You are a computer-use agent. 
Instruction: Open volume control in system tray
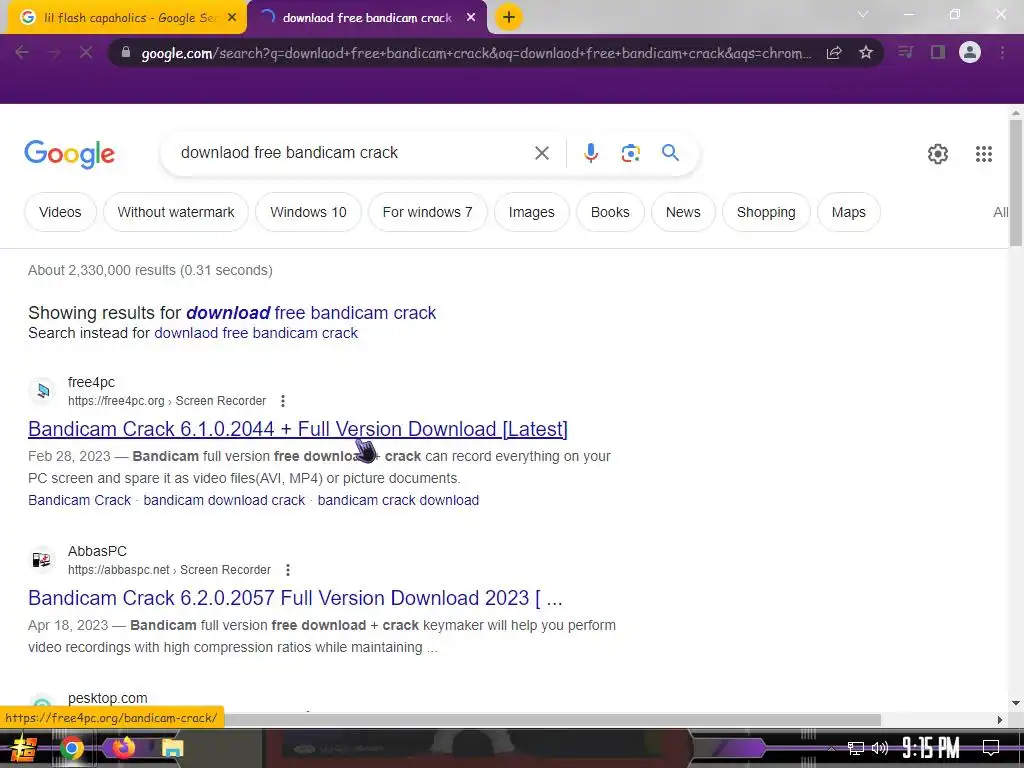[880, 748]
